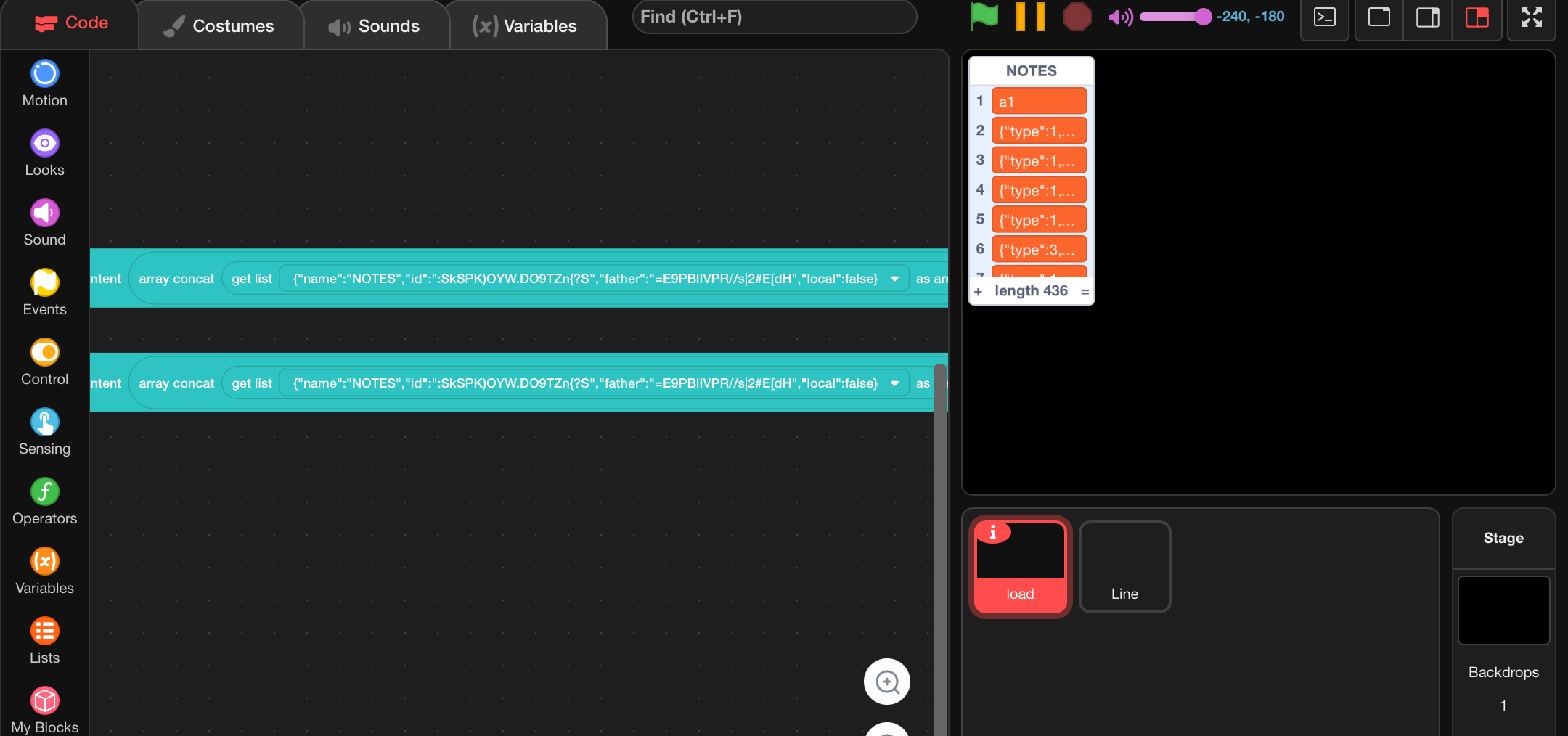Zoom in on the code workspace
This screenshot has height=736, width=1568.
[886, 682]
